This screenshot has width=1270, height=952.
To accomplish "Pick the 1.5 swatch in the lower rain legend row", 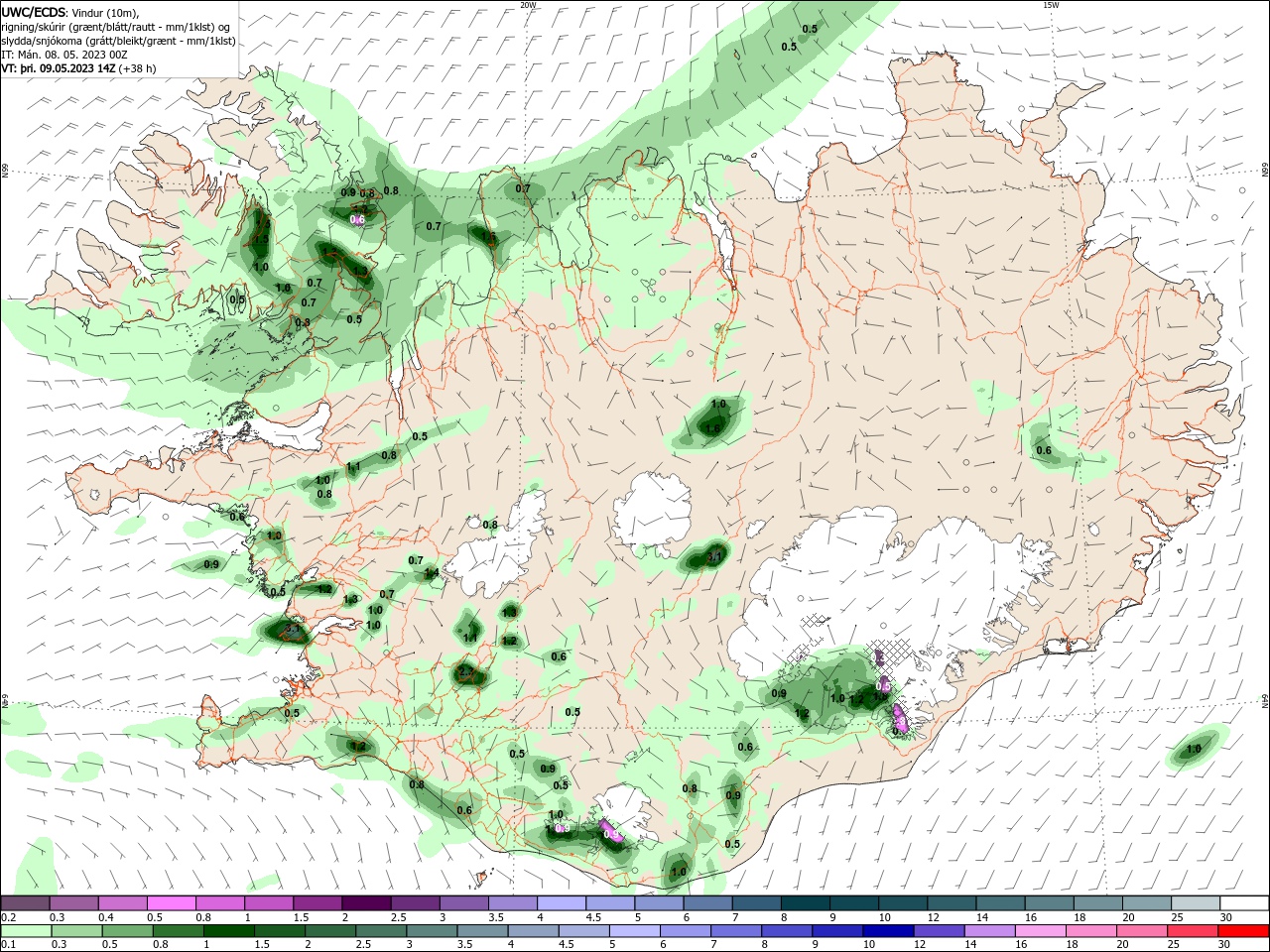I will point(279,931).
